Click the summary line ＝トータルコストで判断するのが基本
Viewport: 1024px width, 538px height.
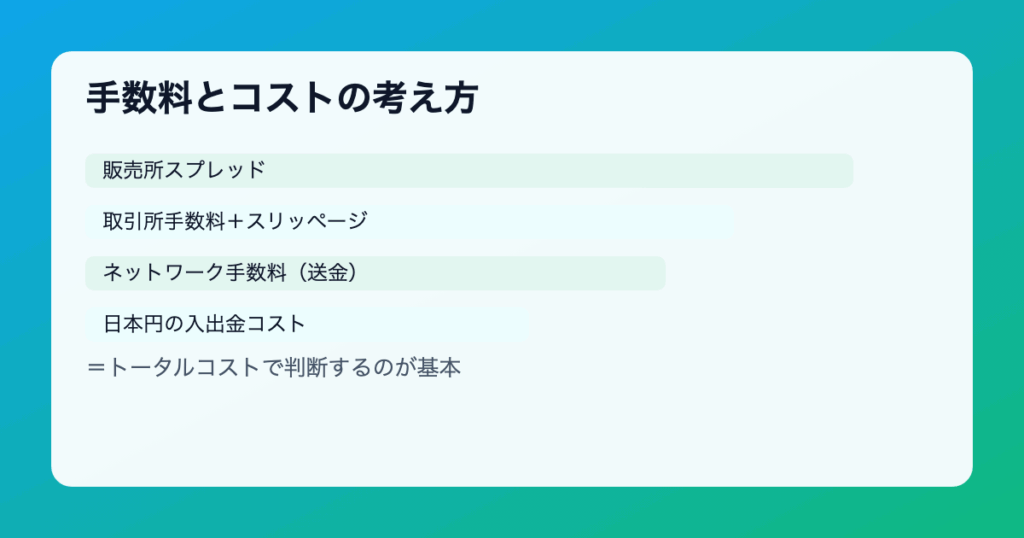[274, 368]
